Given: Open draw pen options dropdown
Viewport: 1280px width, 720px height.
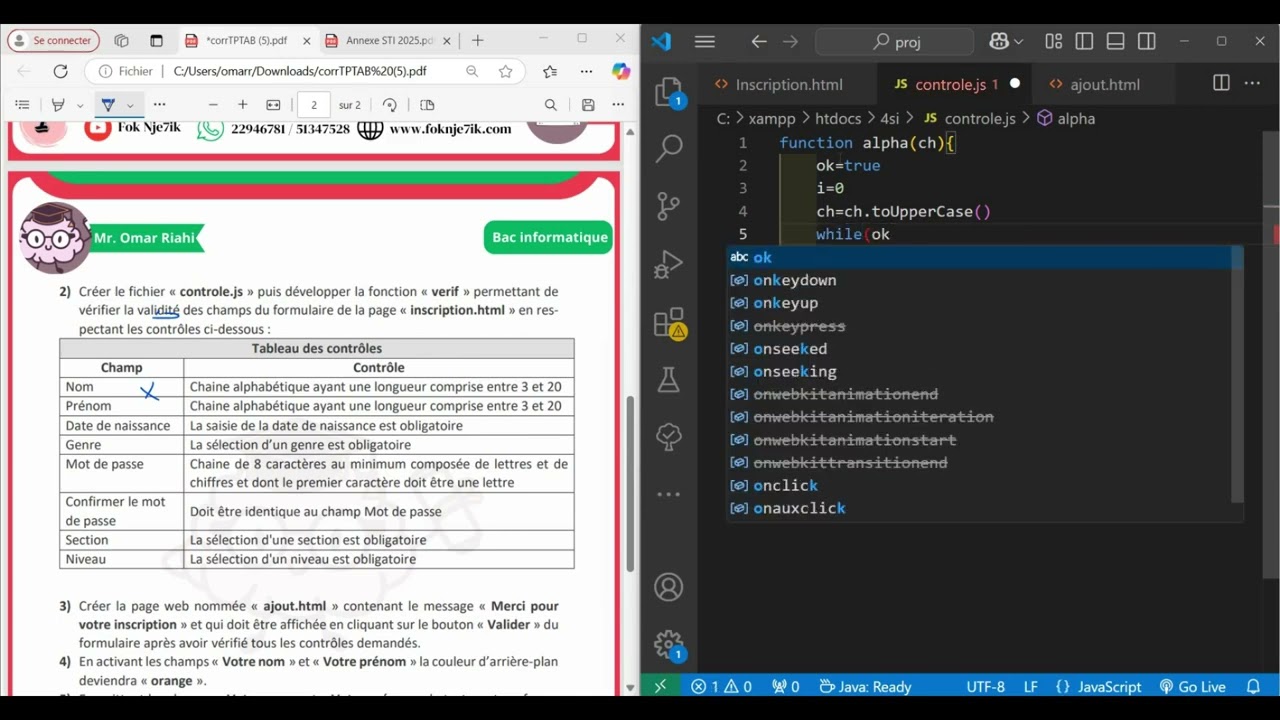Looking at the screenshot, I should coord(130,105).
